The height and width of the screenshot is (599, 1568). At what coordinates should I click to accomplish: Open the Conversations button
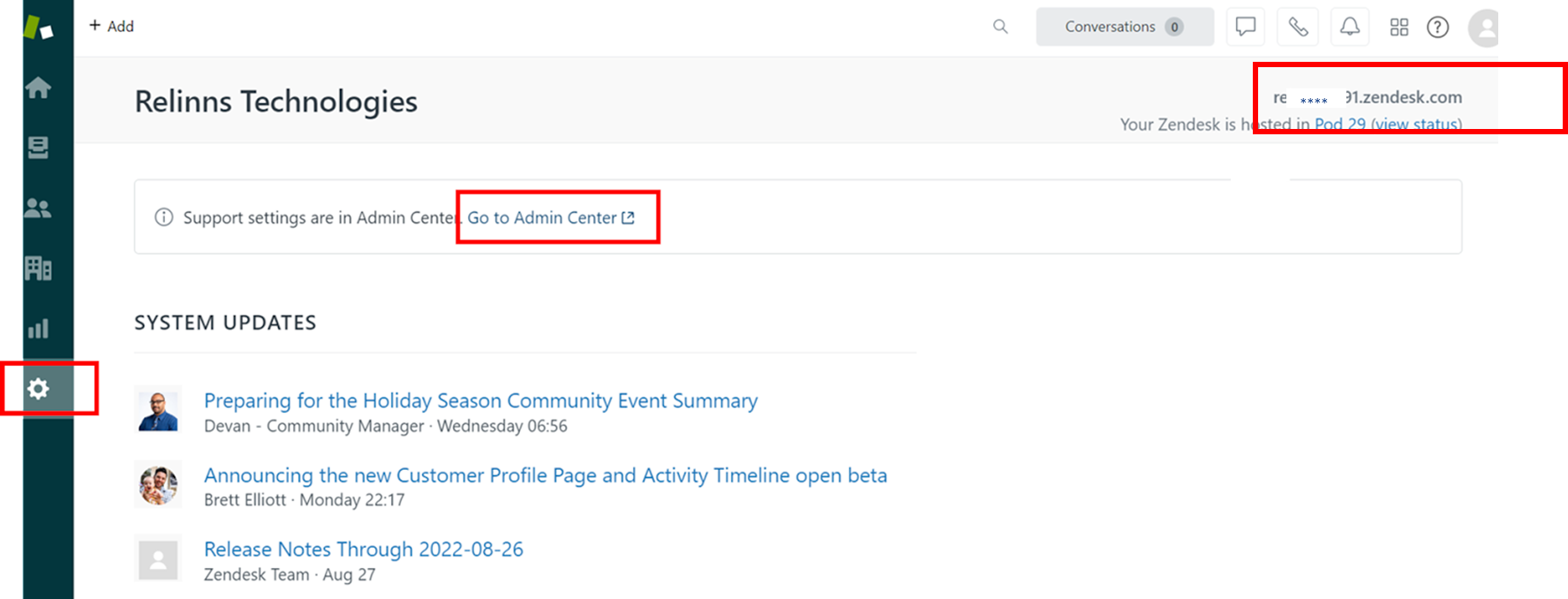(1124, 27)
